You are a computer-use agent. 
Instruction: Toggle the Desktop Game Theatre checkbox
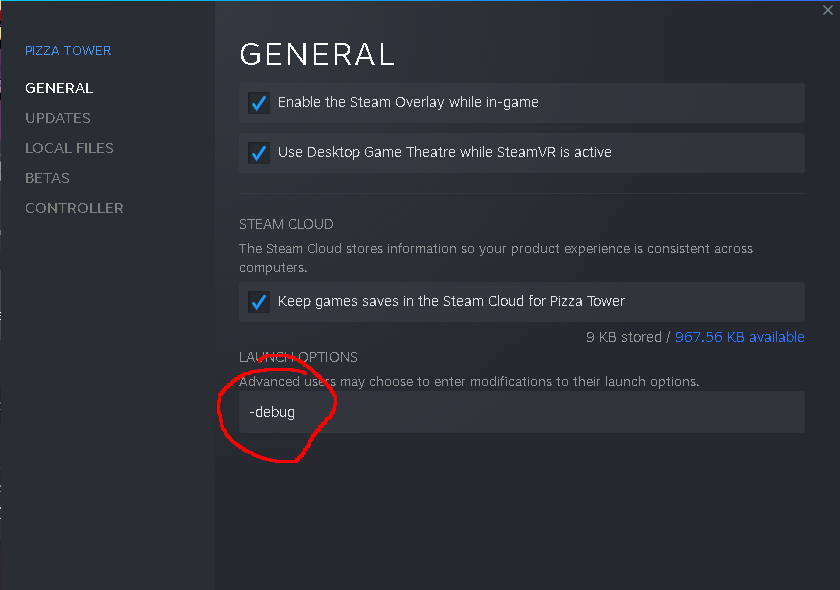coord(259,153)
